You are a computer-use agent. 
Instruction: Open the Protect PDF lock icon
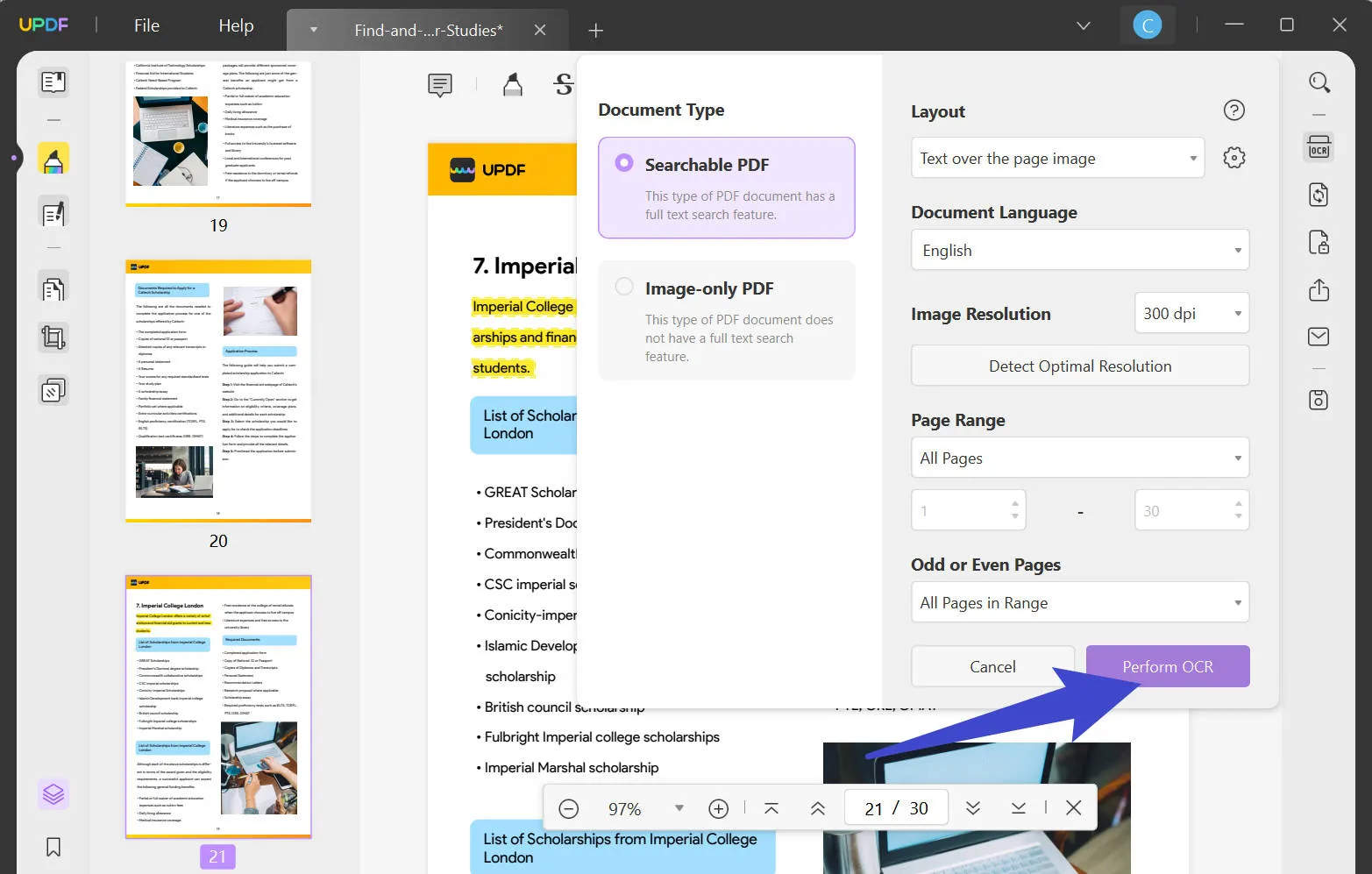click(1319, 242)
